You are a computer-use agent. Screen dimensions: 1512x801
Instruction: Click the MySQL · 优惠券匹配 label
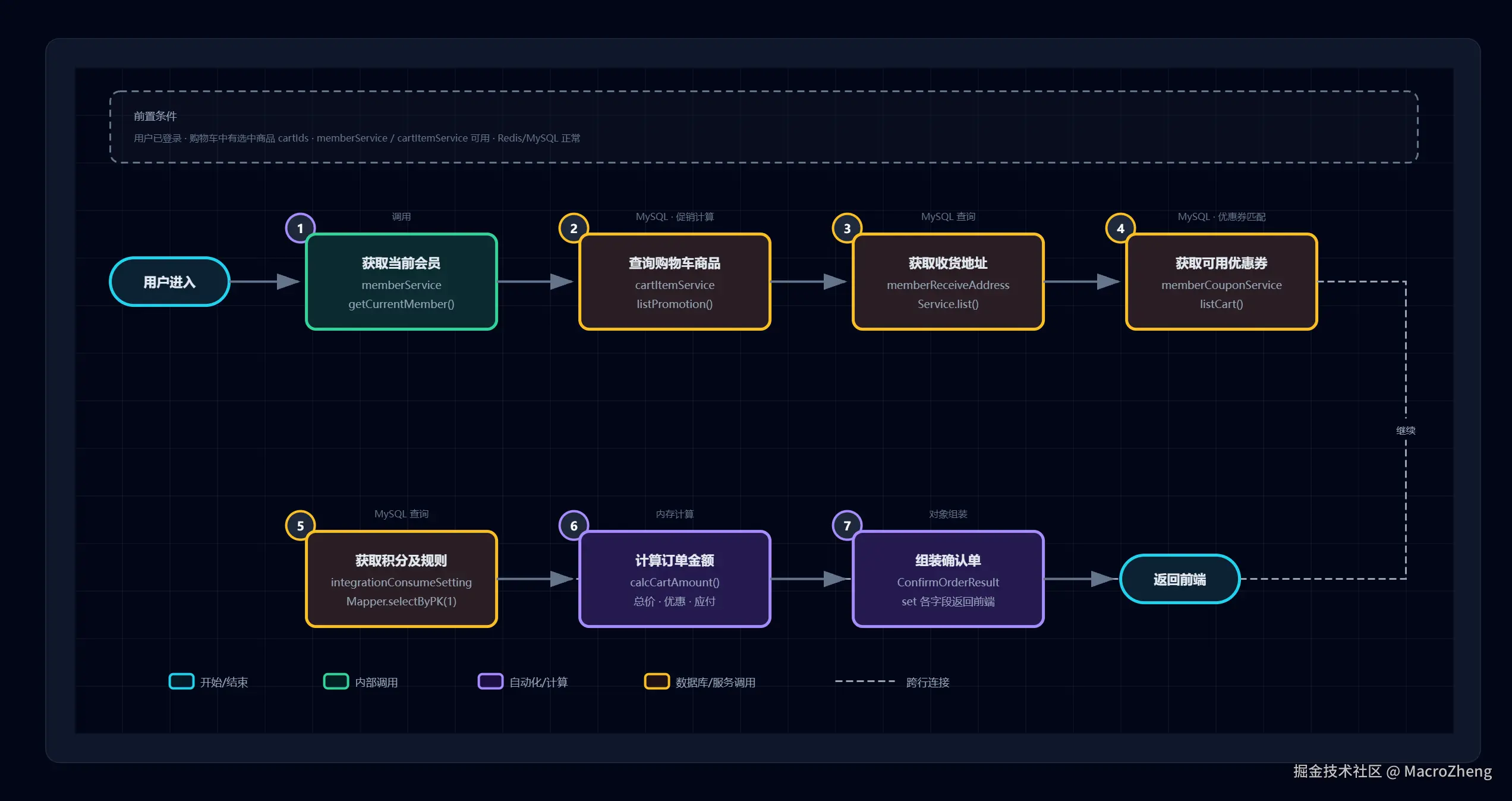tap(1221, 216)
